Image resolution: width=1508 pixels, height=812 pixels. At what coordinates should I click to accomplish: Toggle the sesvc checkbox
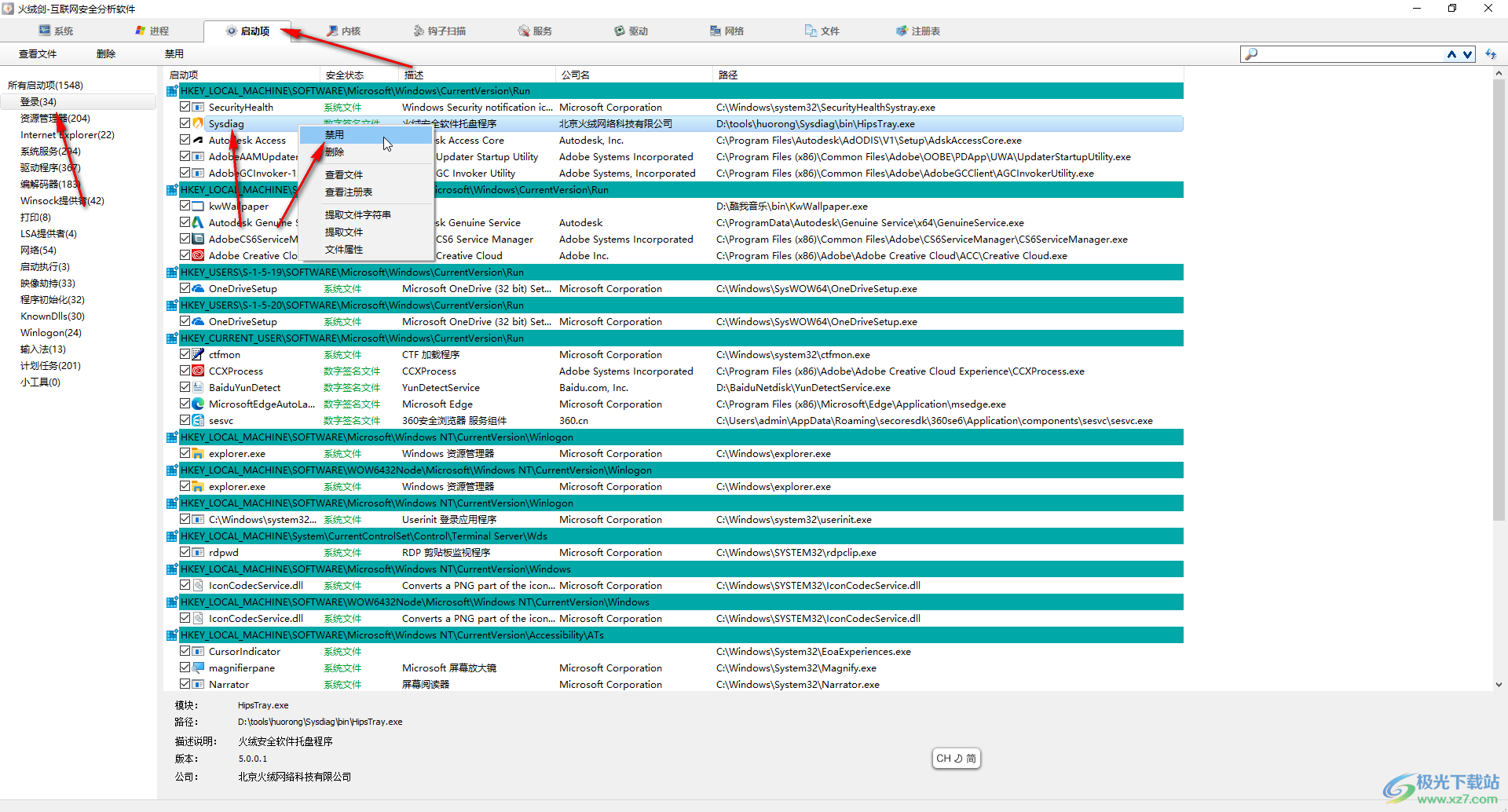click(185, 420)
